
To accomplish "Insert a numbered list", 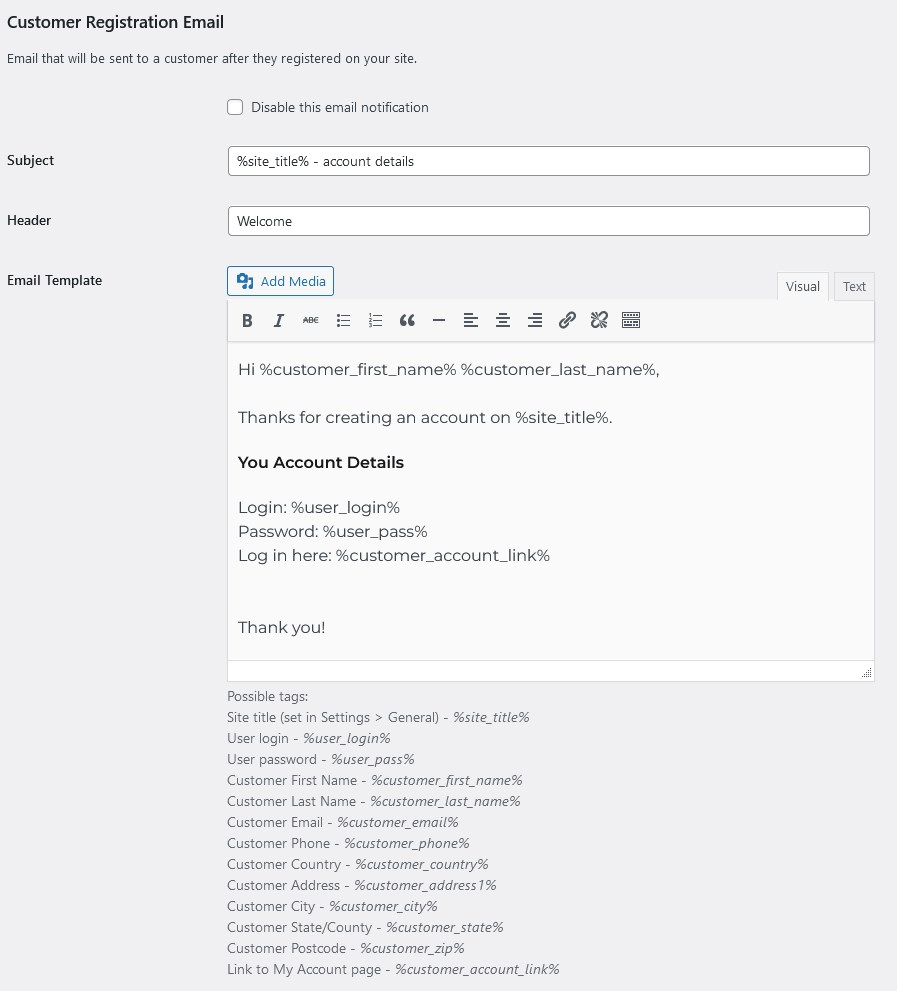I will 375,320.
